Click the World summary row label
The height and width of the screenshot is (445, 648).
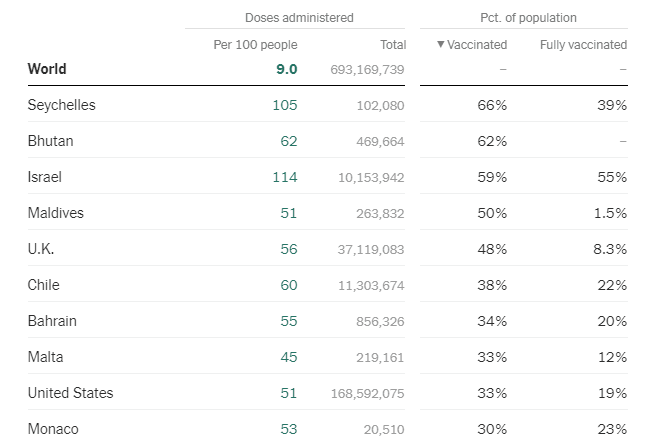tap(48, 69)
